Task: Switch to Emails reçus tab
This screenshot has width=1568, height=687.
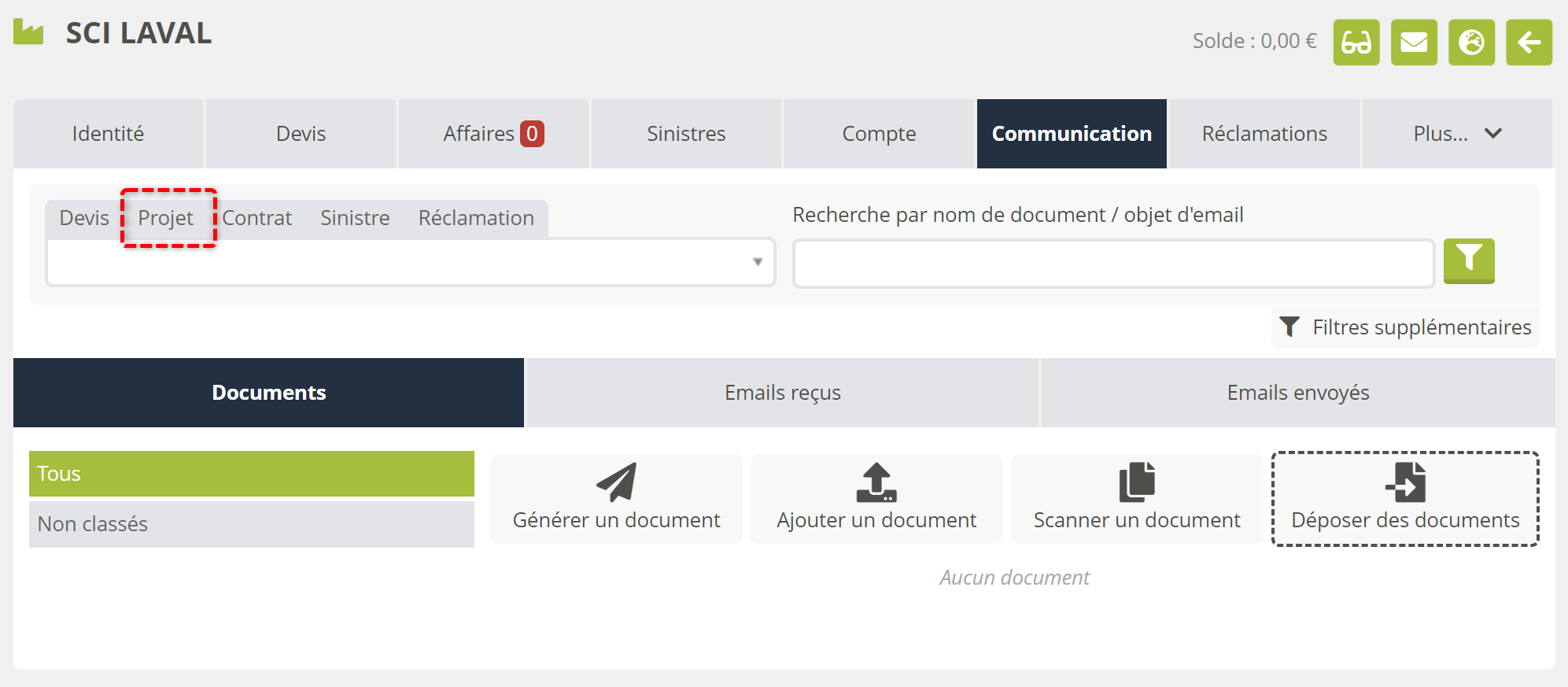Action: 782,393
